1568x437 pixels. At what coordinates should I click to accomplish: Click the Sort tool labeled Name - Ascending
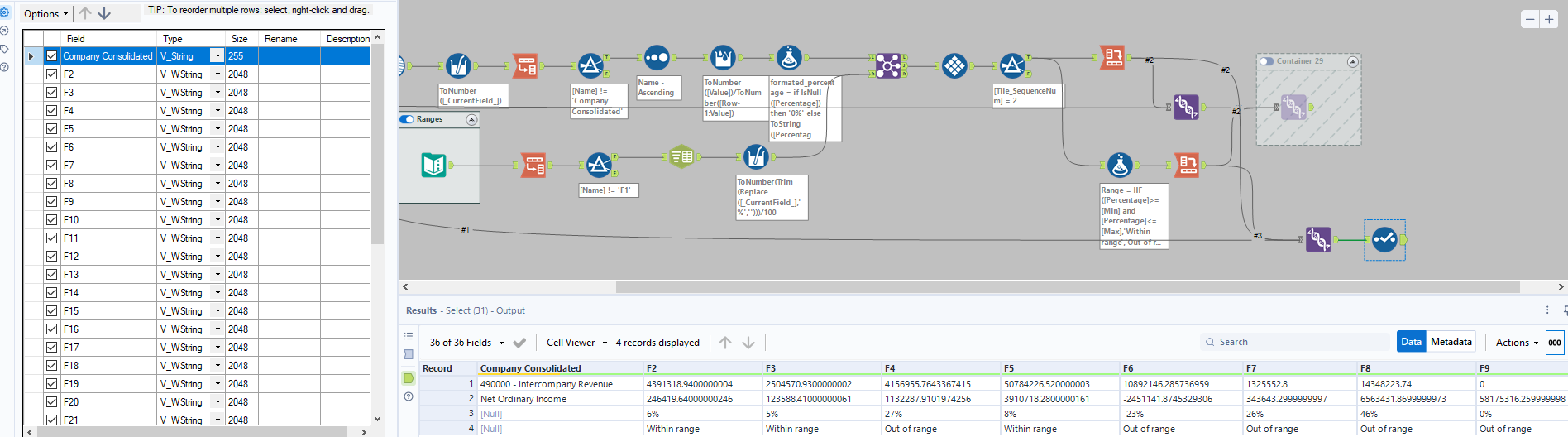(657, 58)
